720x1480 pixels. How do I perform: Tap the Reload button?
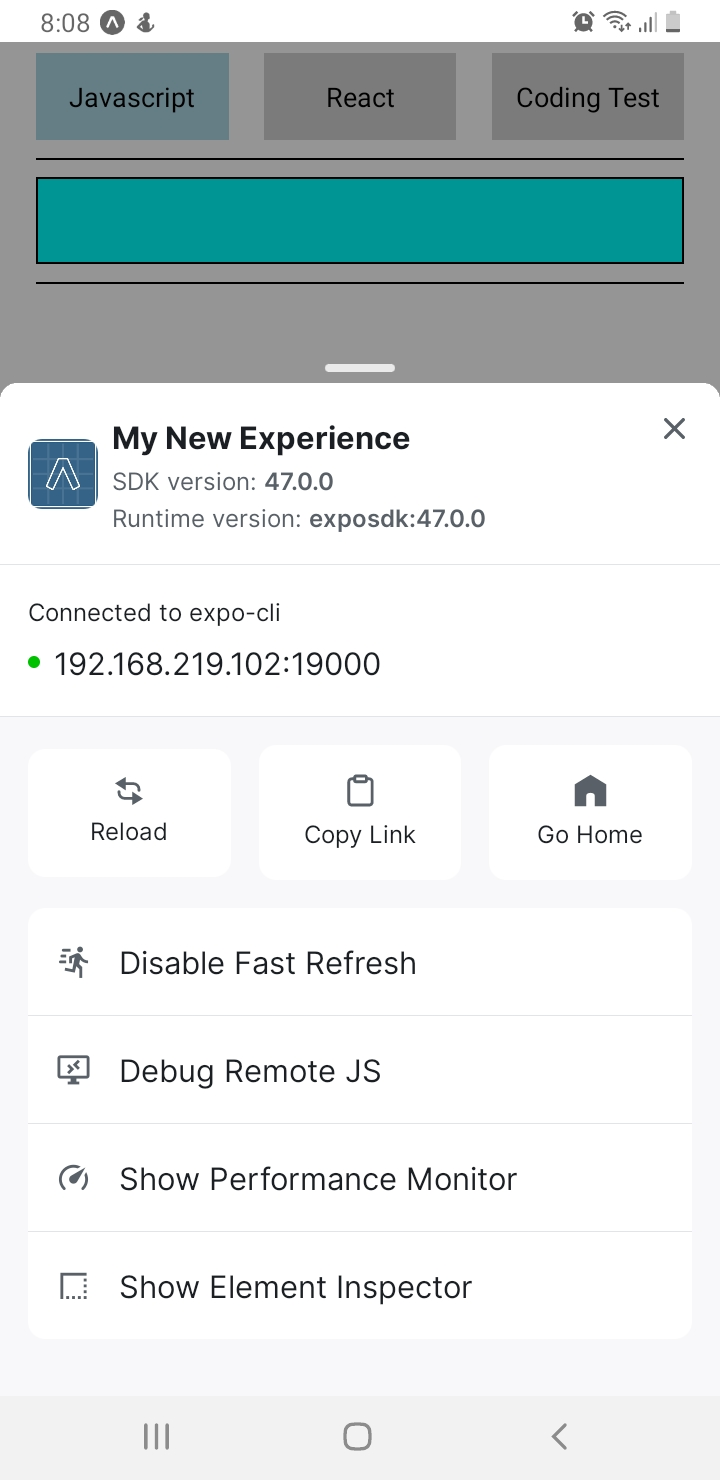click(x=129, y=813)
